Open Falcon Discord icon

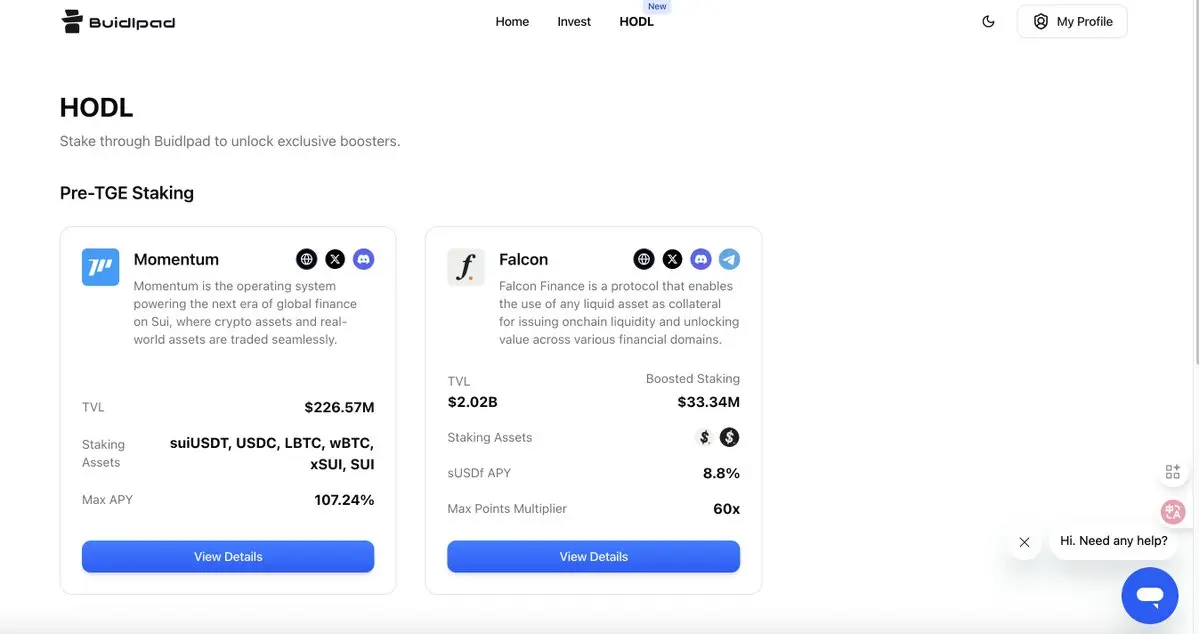tap(701, 259)
